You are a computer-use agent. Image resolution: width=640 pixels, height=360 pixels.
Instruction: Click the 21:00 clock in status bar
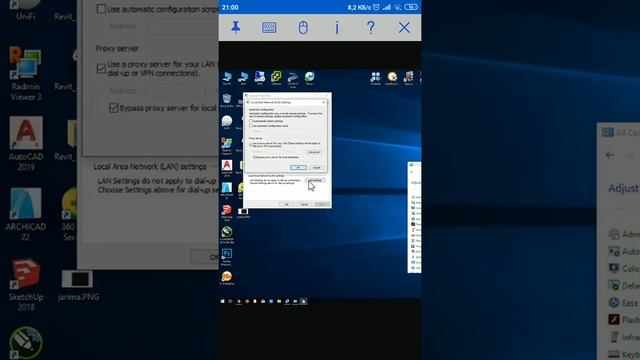point(230,7)
